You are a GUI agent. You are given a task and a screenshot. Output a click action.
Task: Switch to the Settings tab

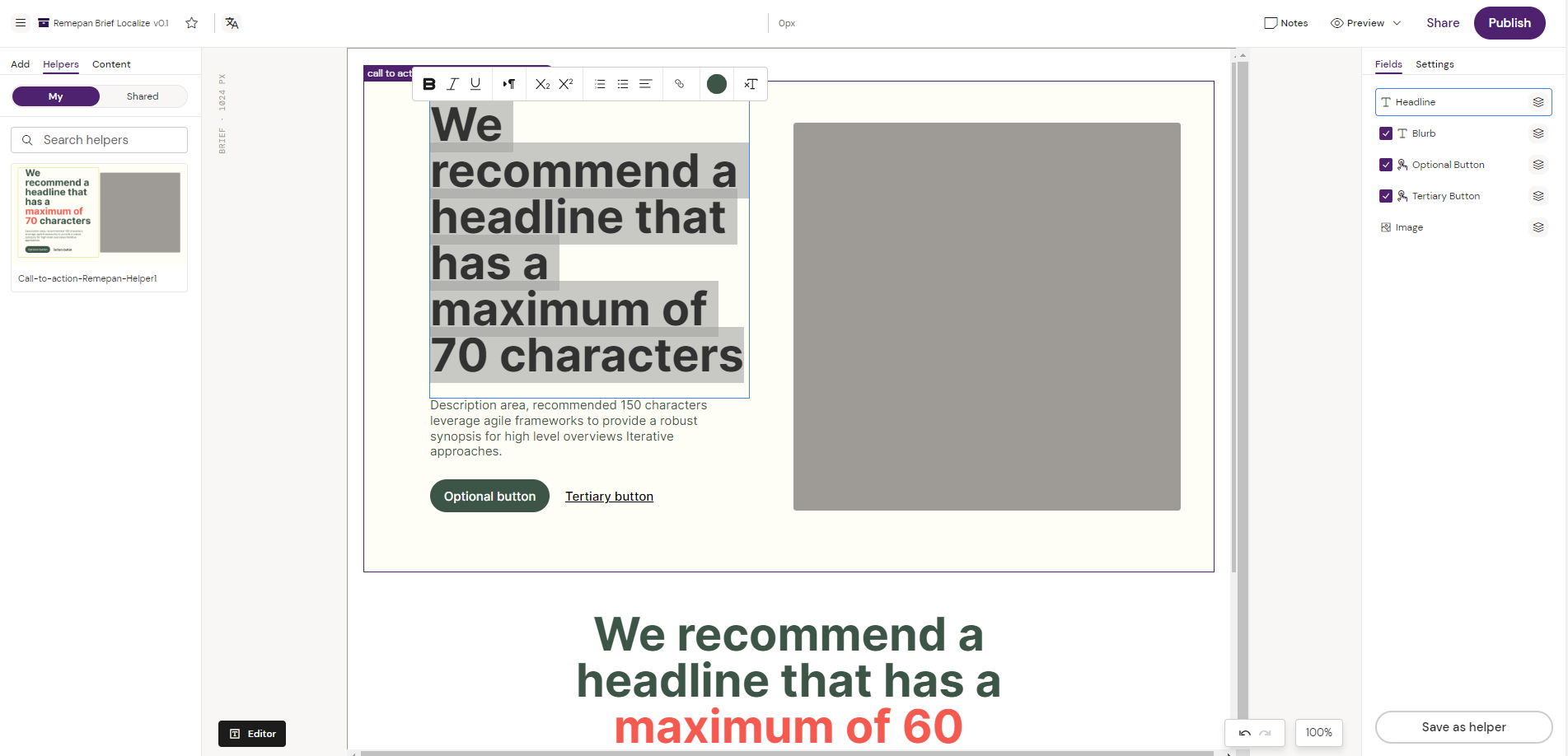pos(1434,64)
